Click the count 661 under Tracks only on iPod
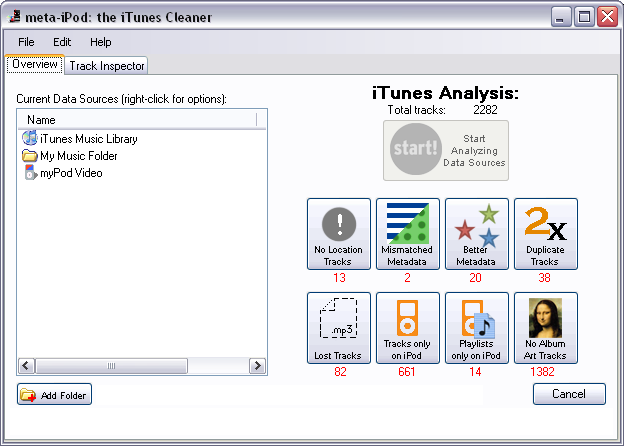624x446 pixels. (407, 372)
